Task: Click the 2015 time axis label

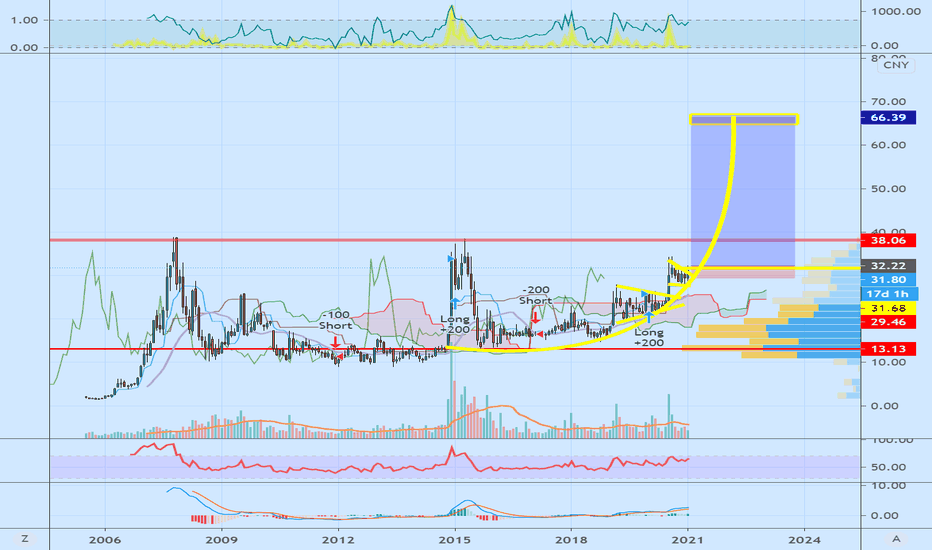Action: click(455, 540)
